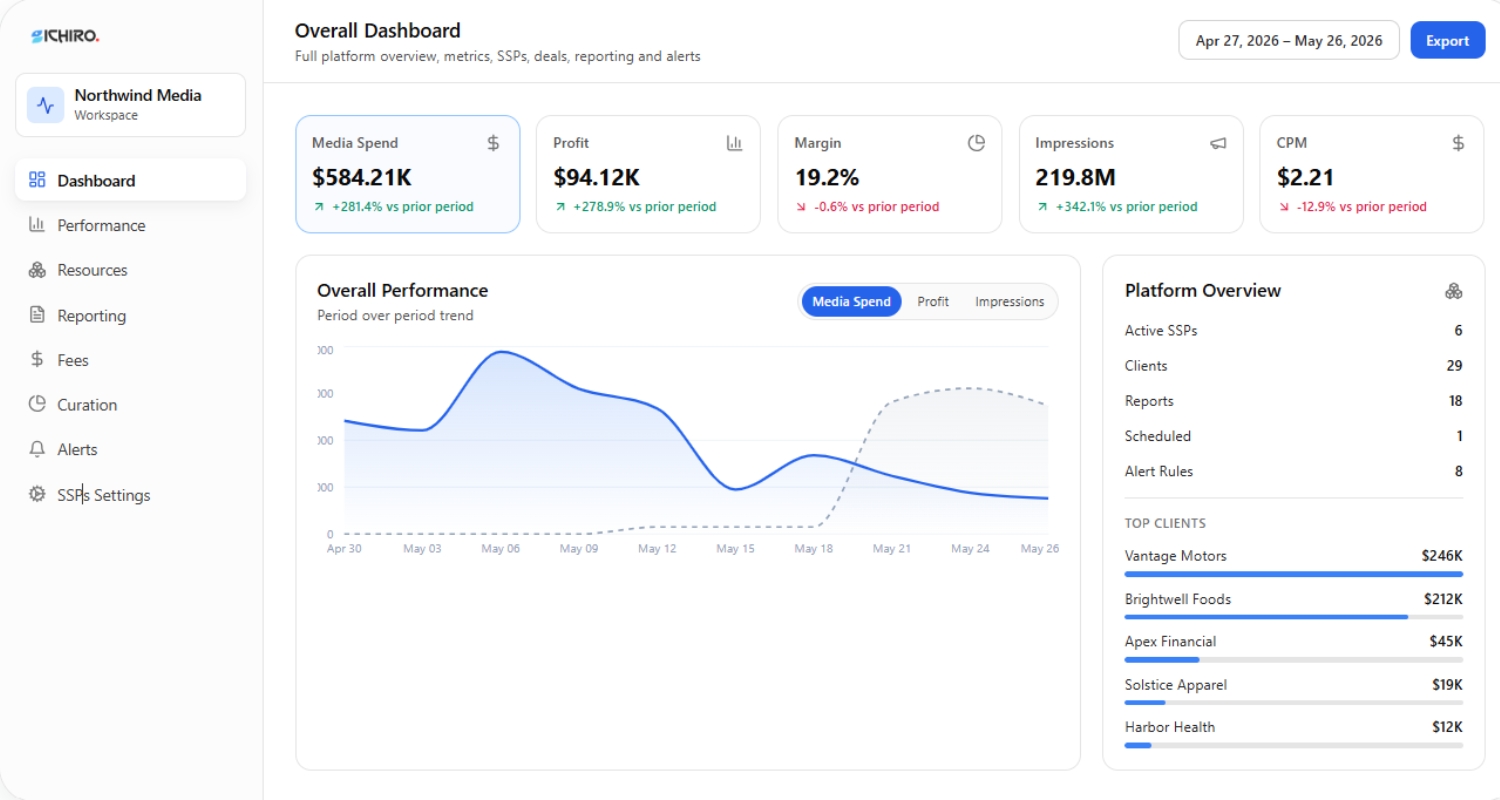Open the Northwind Media workspace switcher
This screenshot has height=800, width=1500.
point(130,105)
